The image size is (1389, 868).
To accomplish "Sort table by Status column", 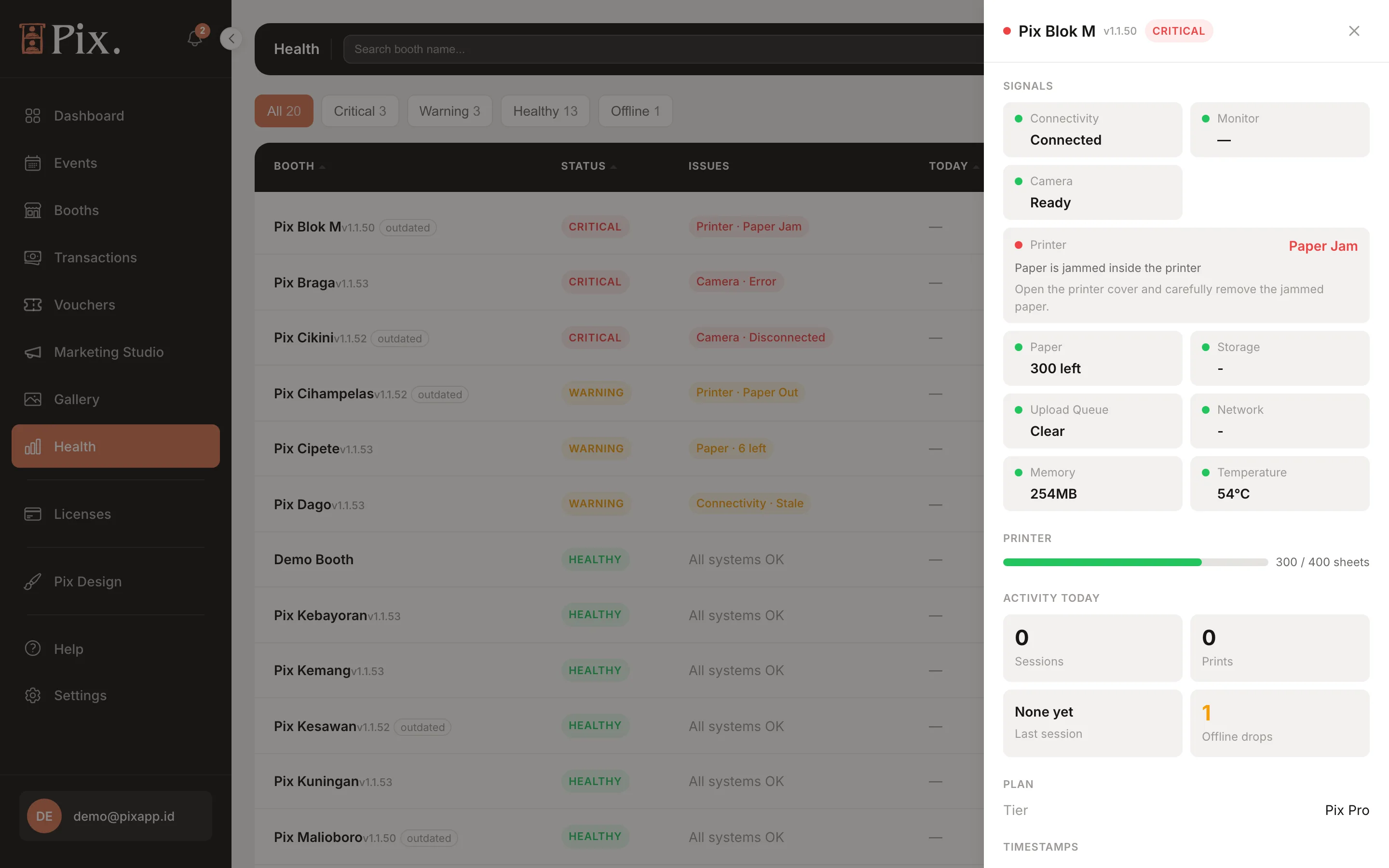I will point(588,166).
